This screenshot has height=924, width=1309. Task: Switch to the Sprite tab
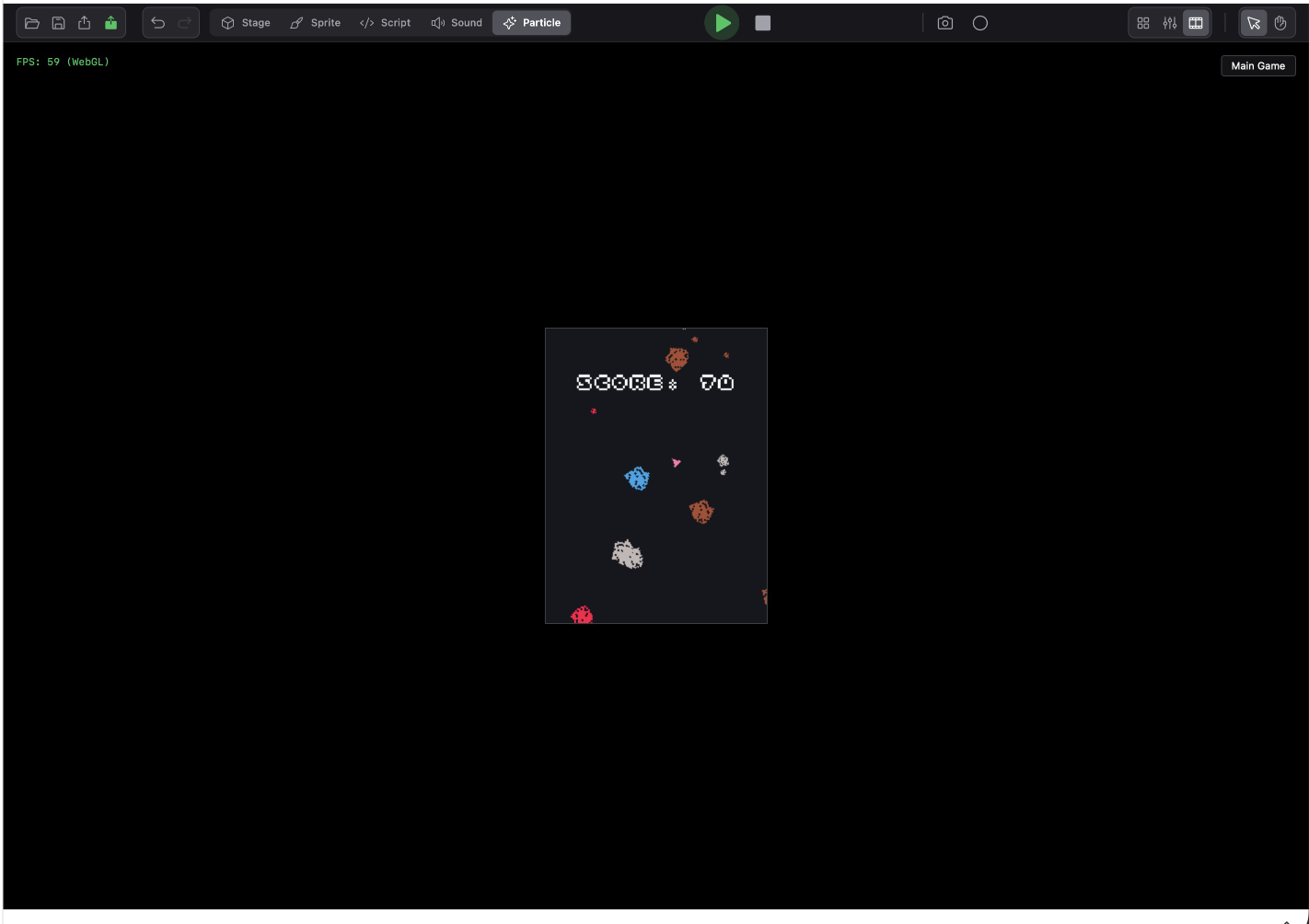coord(316,23)
